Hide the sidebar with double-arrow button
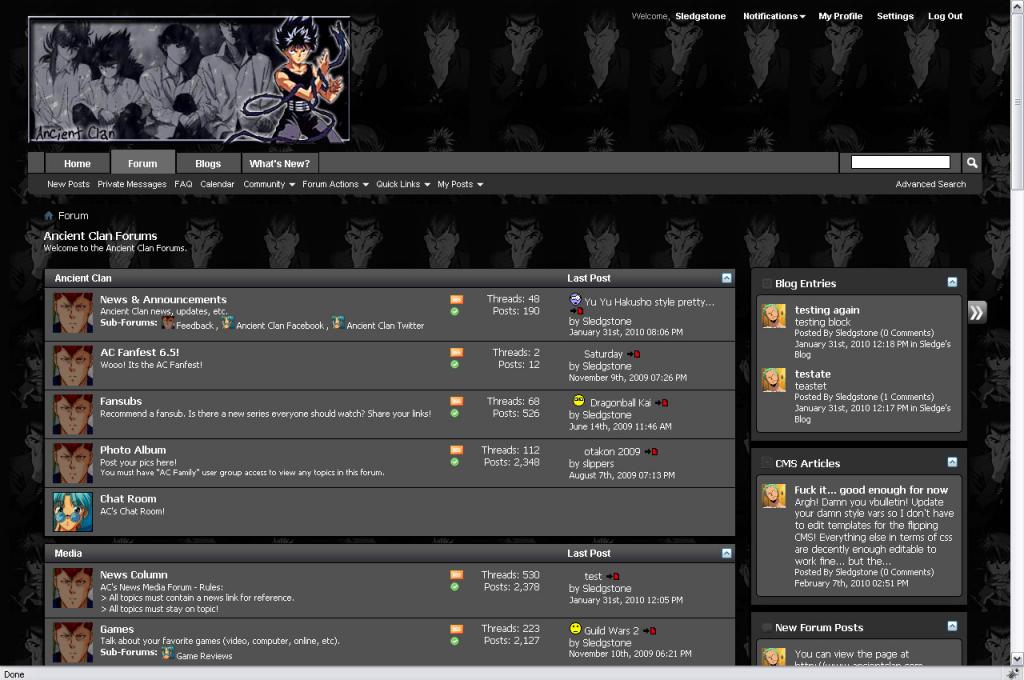The image size is (1024, 680). 976,312
